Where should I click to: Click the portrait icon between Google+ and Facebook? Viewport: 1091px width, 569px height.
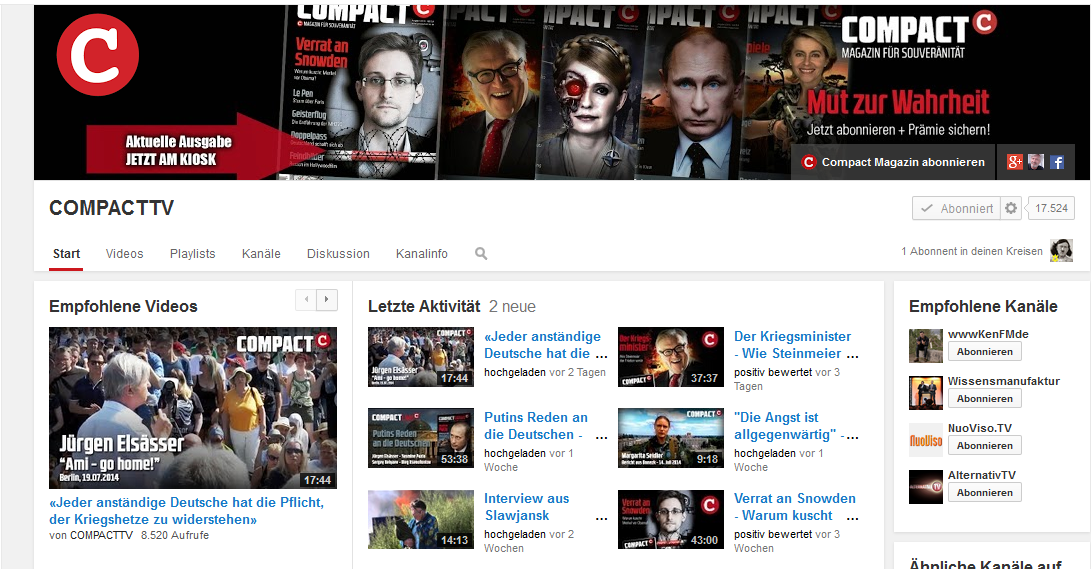point(1036,162)
